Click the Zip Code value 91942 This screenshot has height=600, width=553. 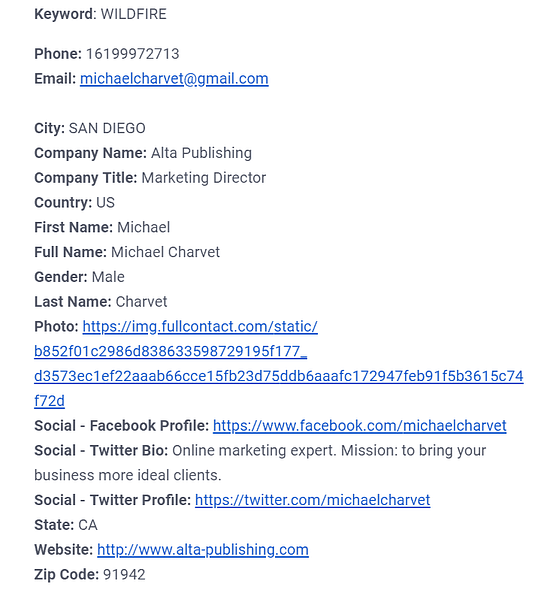(124, 575)
